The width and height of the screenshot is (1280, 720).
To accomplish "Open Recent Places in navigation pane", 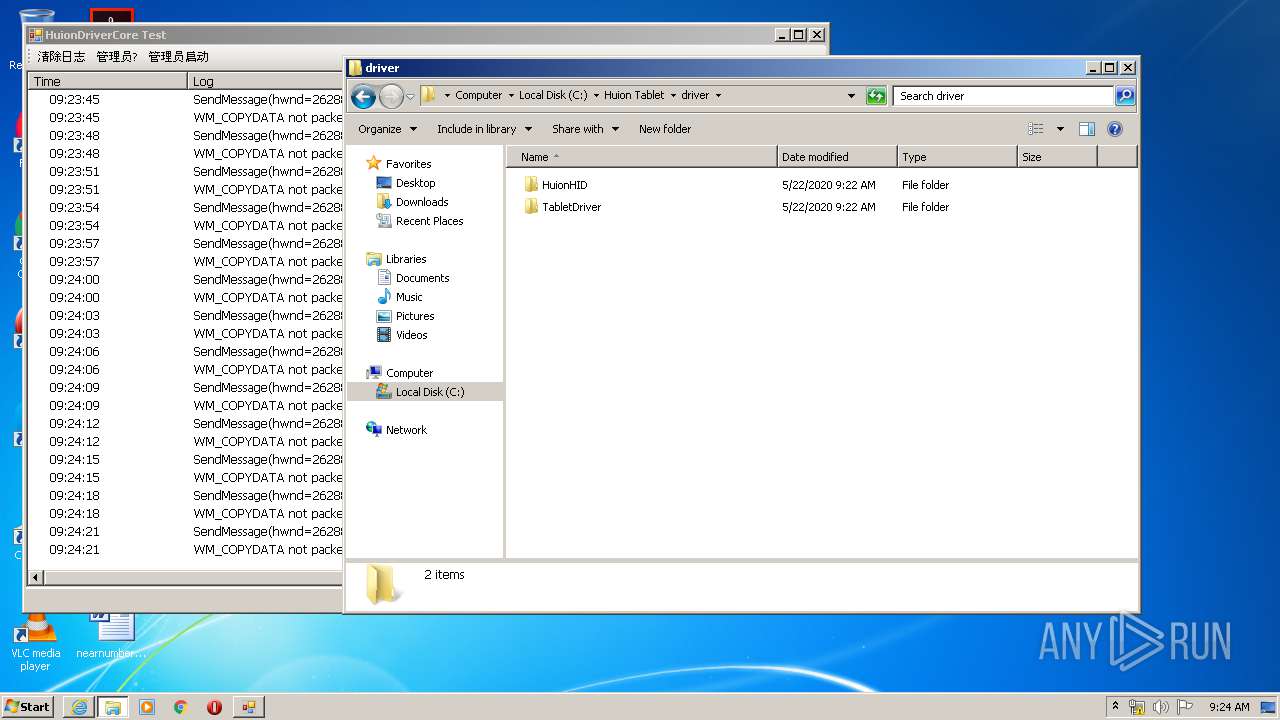I will click(429, 221).
